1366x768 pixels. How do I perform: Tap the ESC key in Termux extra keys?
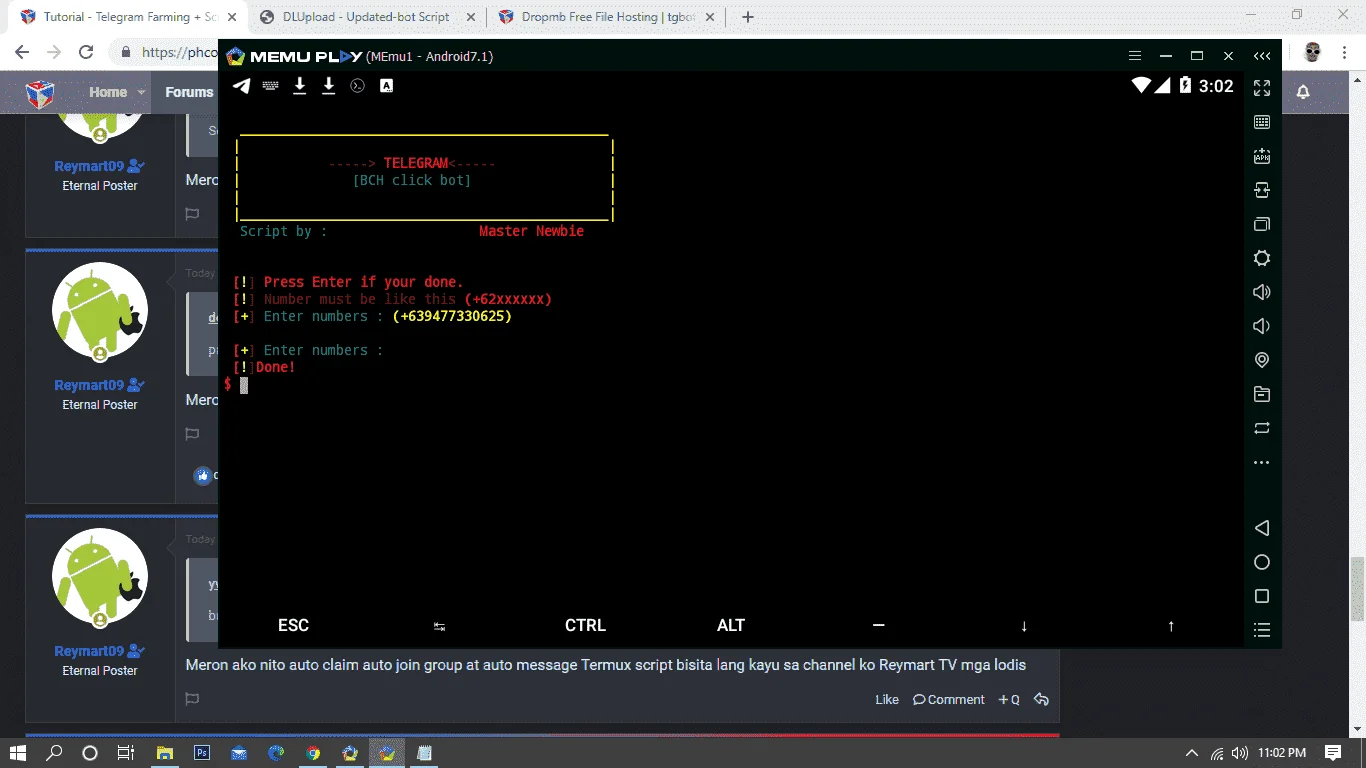(x=293, y=625)
